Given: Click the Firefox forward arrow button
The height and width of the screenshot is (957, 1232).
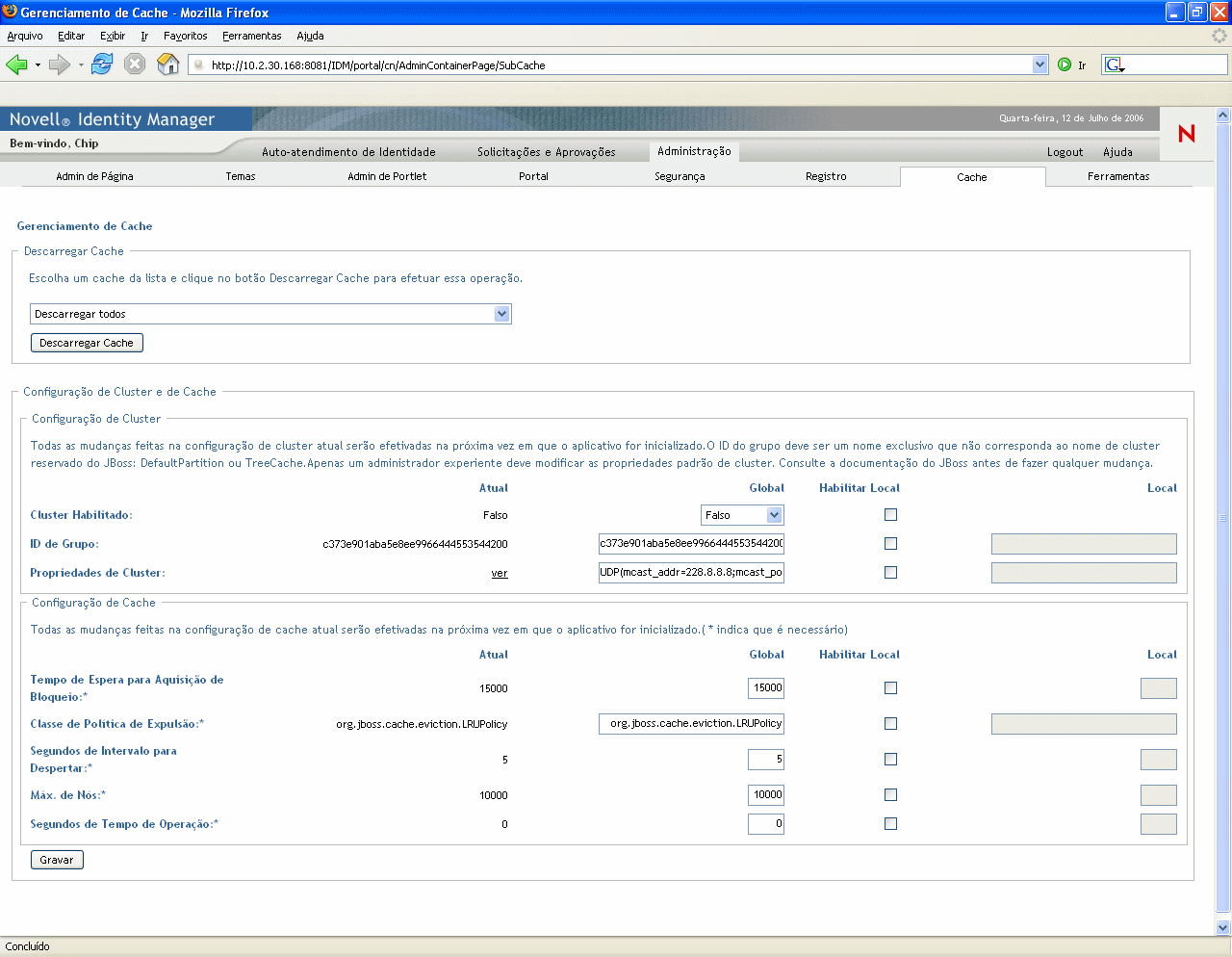Looking at the screenshot, I should click(60, 65).
